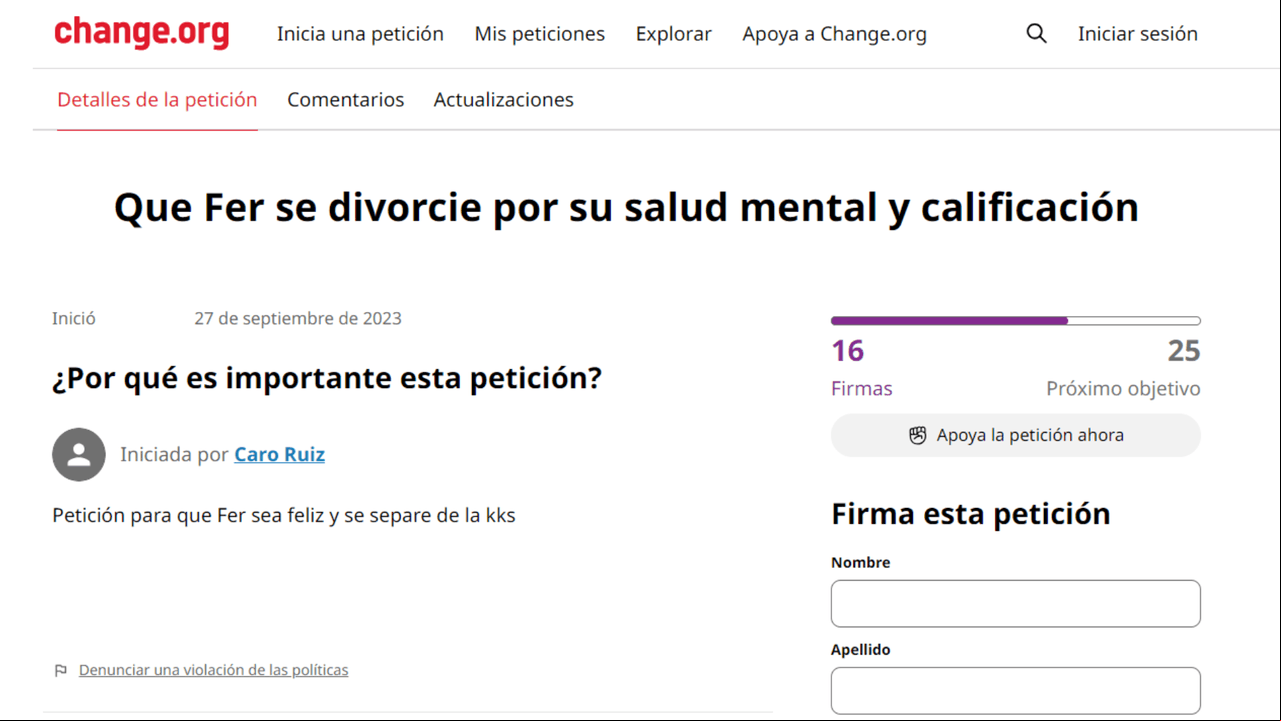Viewport: 1281px width, 721px height.
Task: Go to Mis peticiones
Action: 540,34
